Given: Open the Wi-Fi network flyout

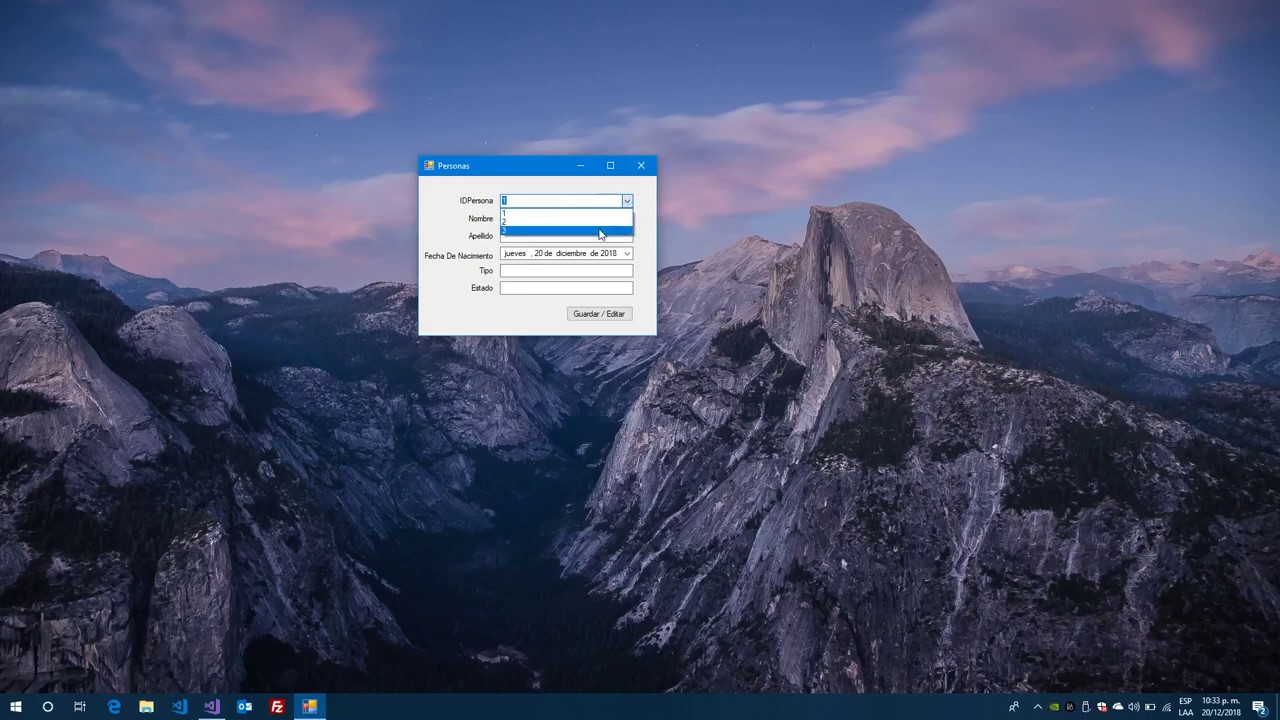Looking at the screenshot, I should [x=1166, y=707].
